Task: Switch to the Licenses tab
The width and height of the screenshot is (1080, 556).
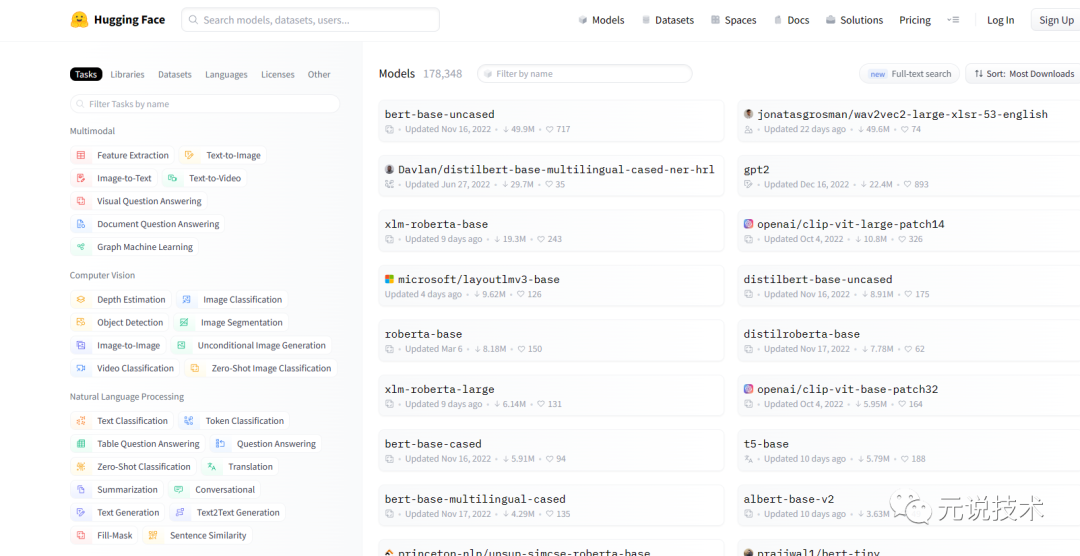Action: click(x=278, y=74)
